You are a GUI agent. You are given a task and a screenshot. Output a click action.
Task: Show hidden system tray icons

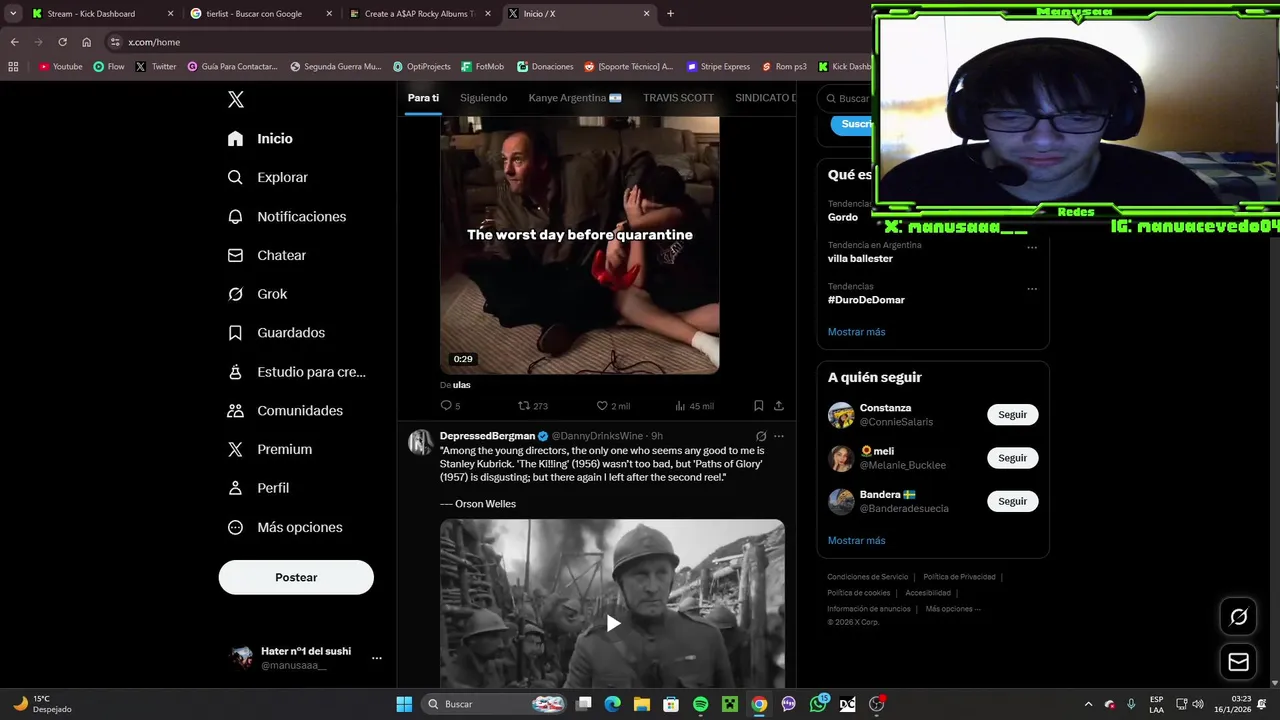click(x=1088, y=704)
